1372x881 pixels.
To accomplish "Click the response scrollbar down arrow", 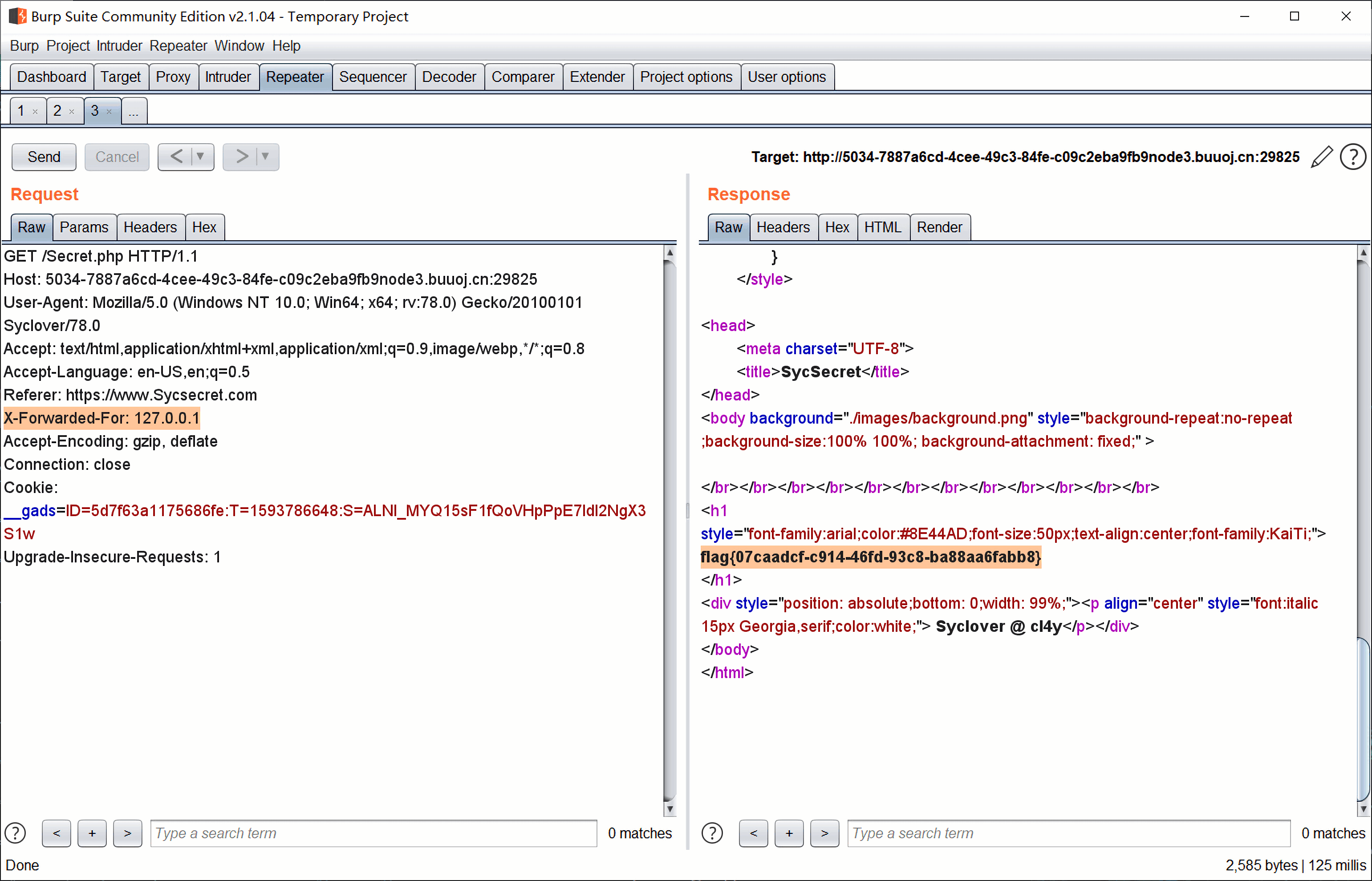I will 1363,809.
